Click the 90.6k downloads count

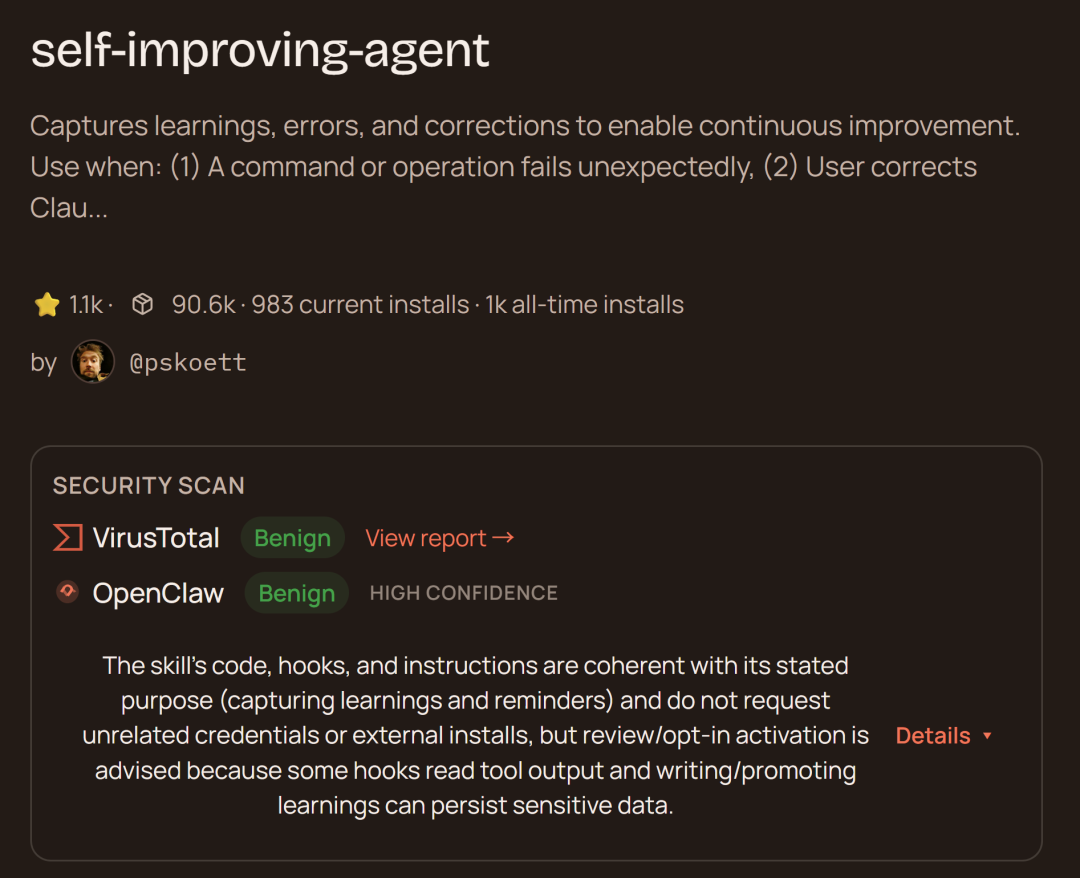203,305
